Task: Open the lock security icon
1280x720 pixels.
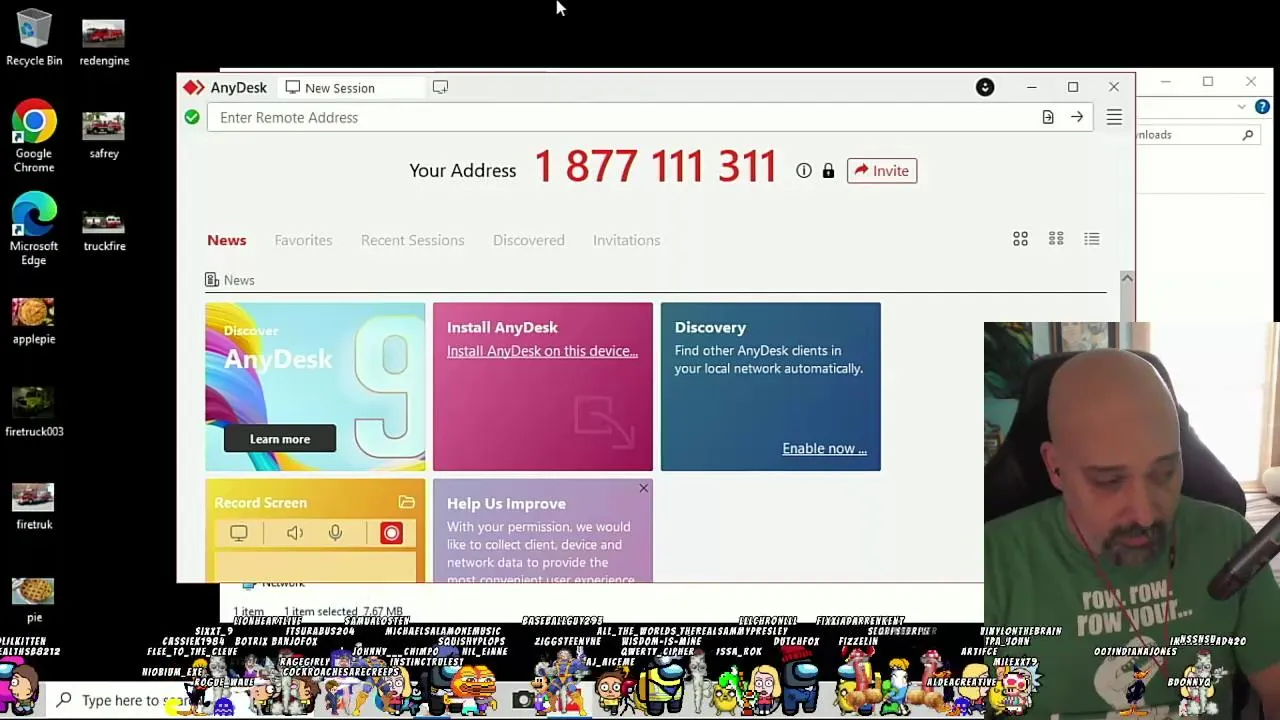Action: 828,171
